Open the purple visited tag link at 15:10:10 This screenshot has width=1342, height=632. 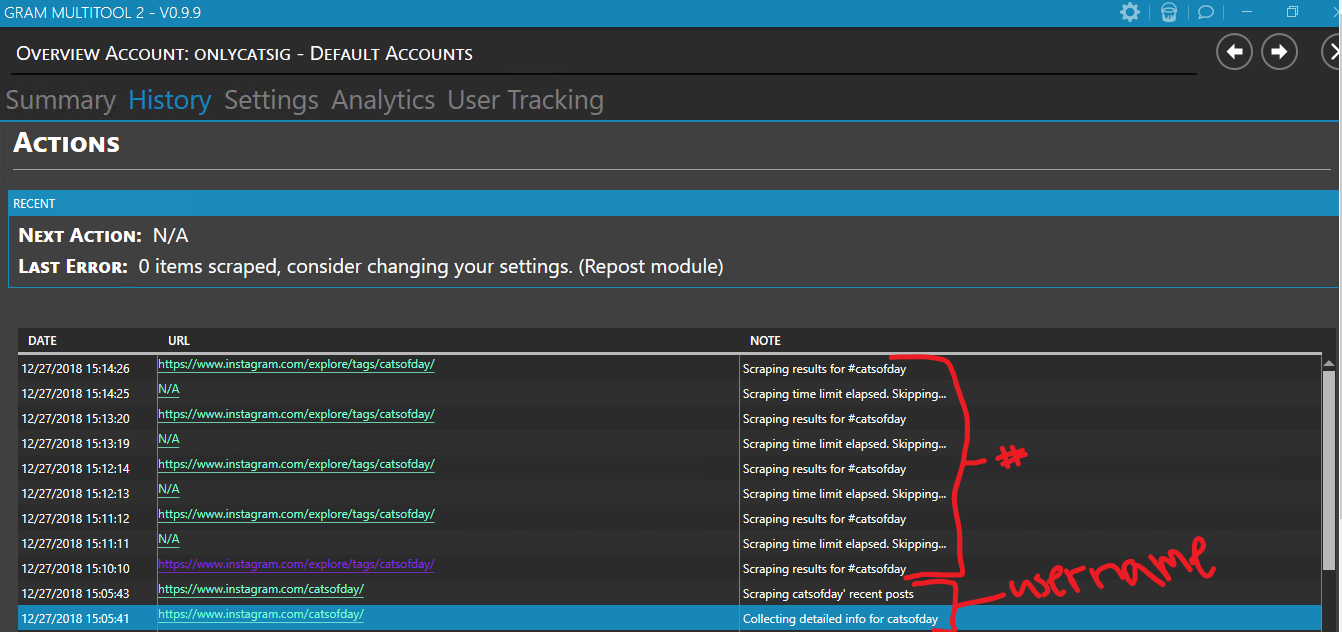coord(296,565)
